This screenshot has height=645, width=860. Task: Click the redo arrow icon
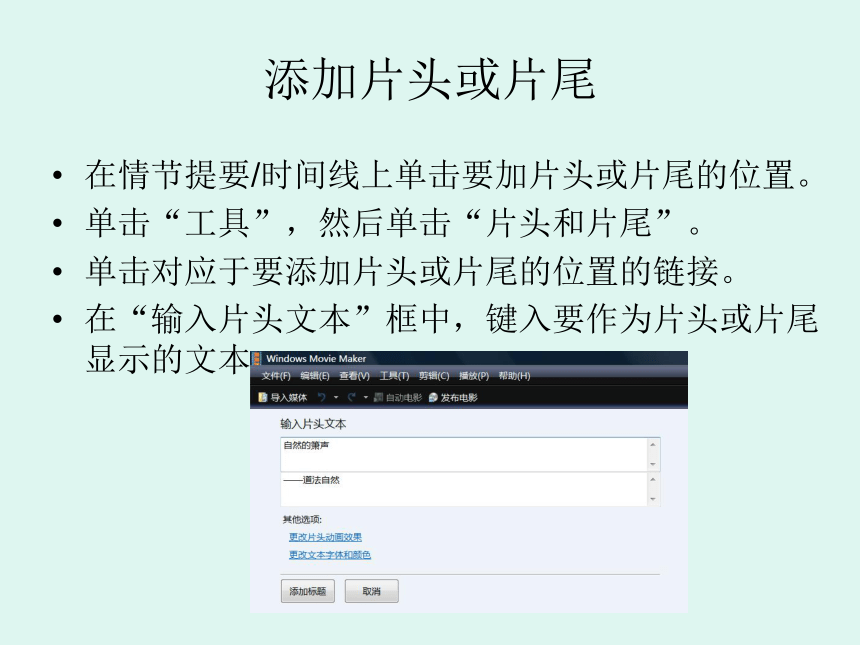pyautogui.click(x=352, y=397)
